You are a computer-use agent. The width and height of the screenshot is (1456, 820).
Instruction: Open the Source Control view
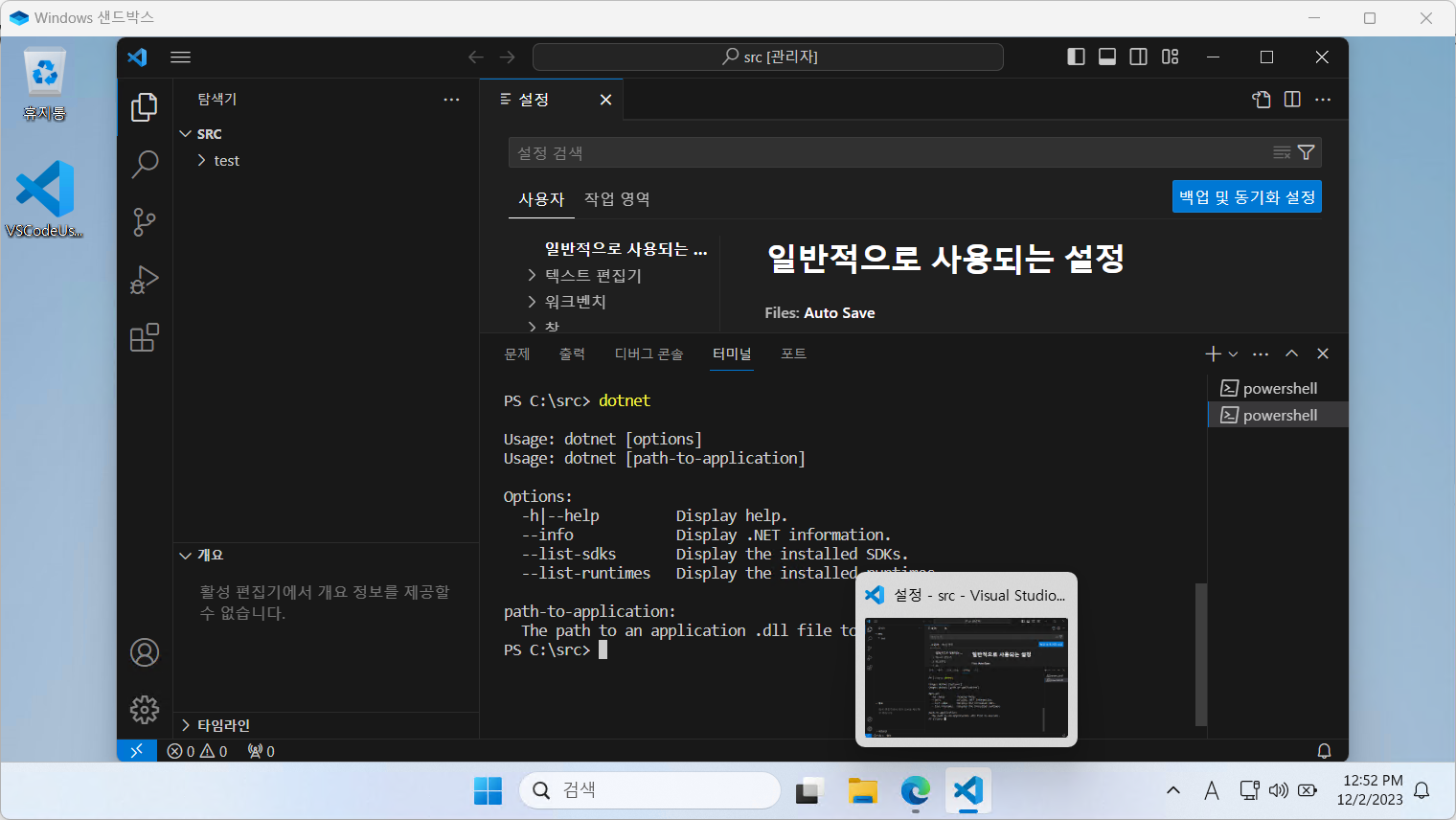[145, 222]
